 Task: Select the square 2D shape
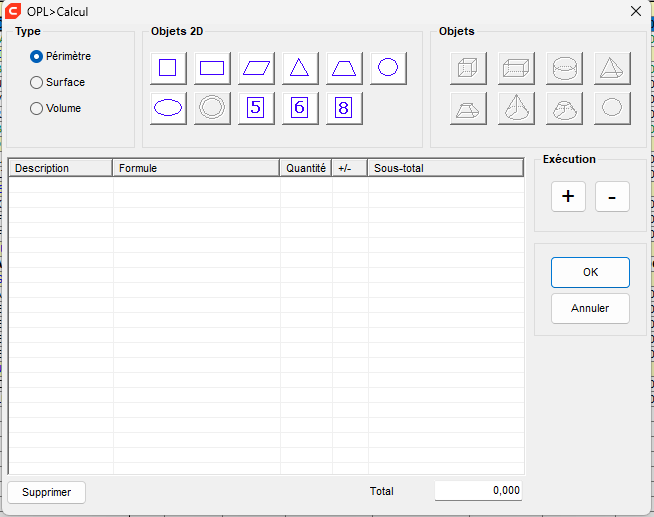(168, 68)
